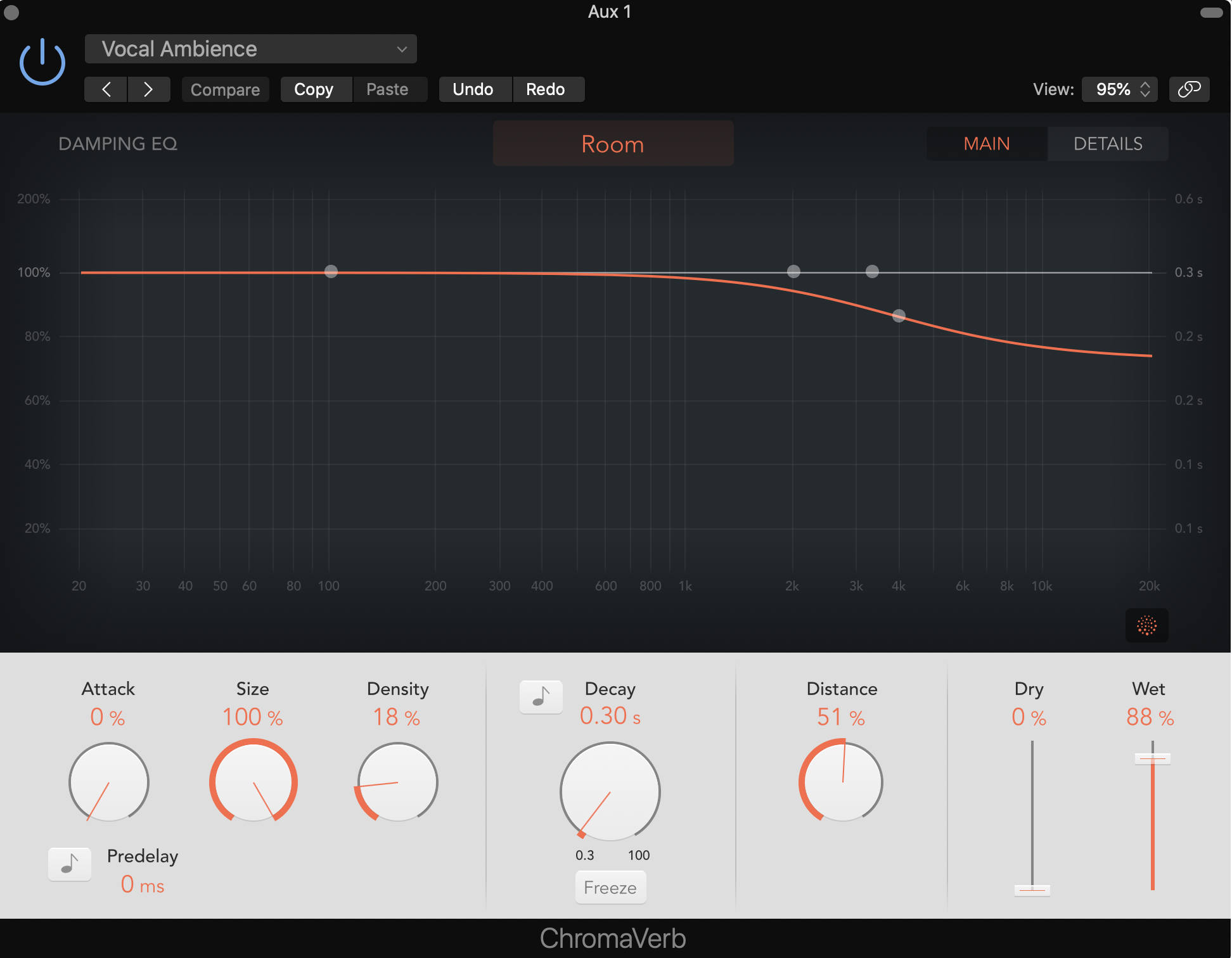Image resolution: width=1232 pixels, height=958 pixels.
Task: Click the Size knob
Action: [253, 781]
